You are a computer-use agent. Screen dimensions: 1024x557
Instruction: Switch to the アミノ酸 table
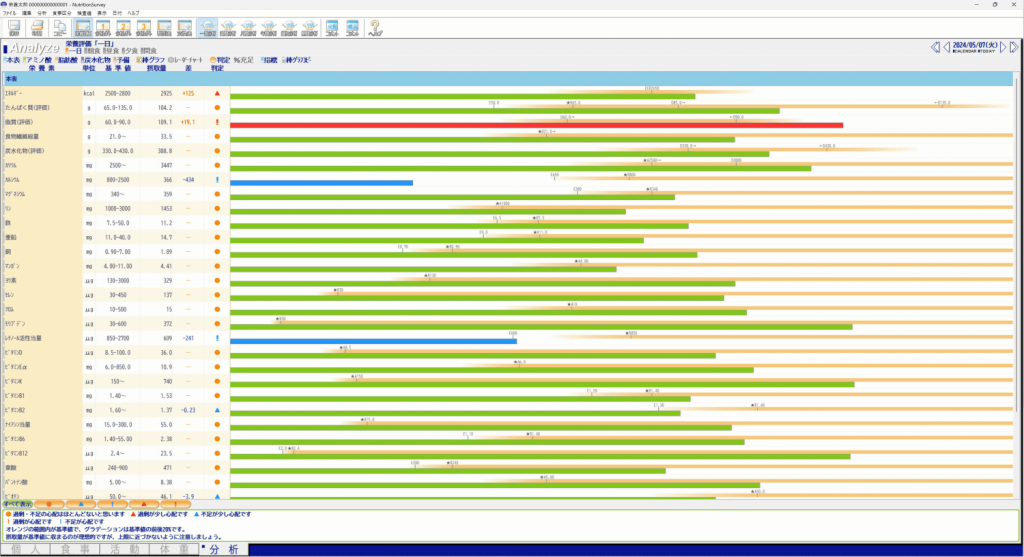37,60
